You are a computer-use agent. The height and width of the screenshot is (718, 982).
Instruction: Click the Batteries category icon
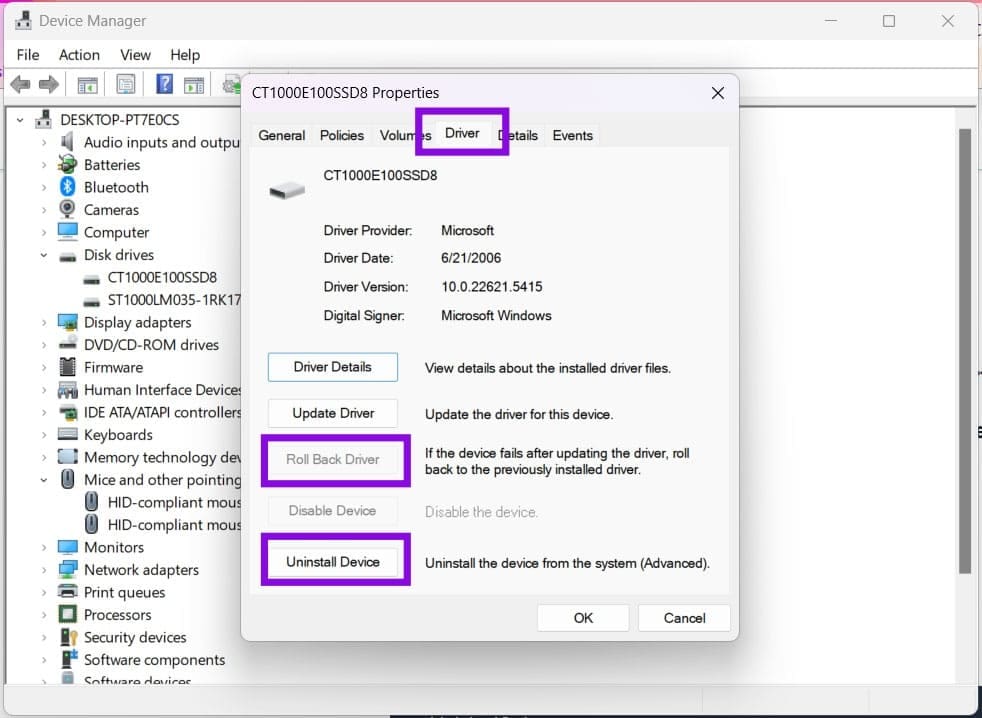(68, 164)
